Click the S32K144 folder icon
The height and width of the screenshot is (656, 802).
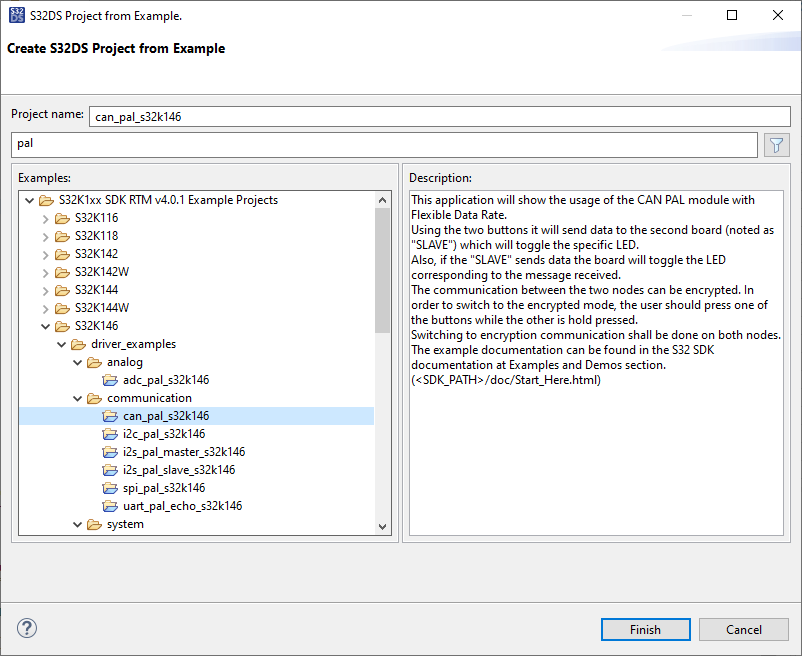click(62, 290)
